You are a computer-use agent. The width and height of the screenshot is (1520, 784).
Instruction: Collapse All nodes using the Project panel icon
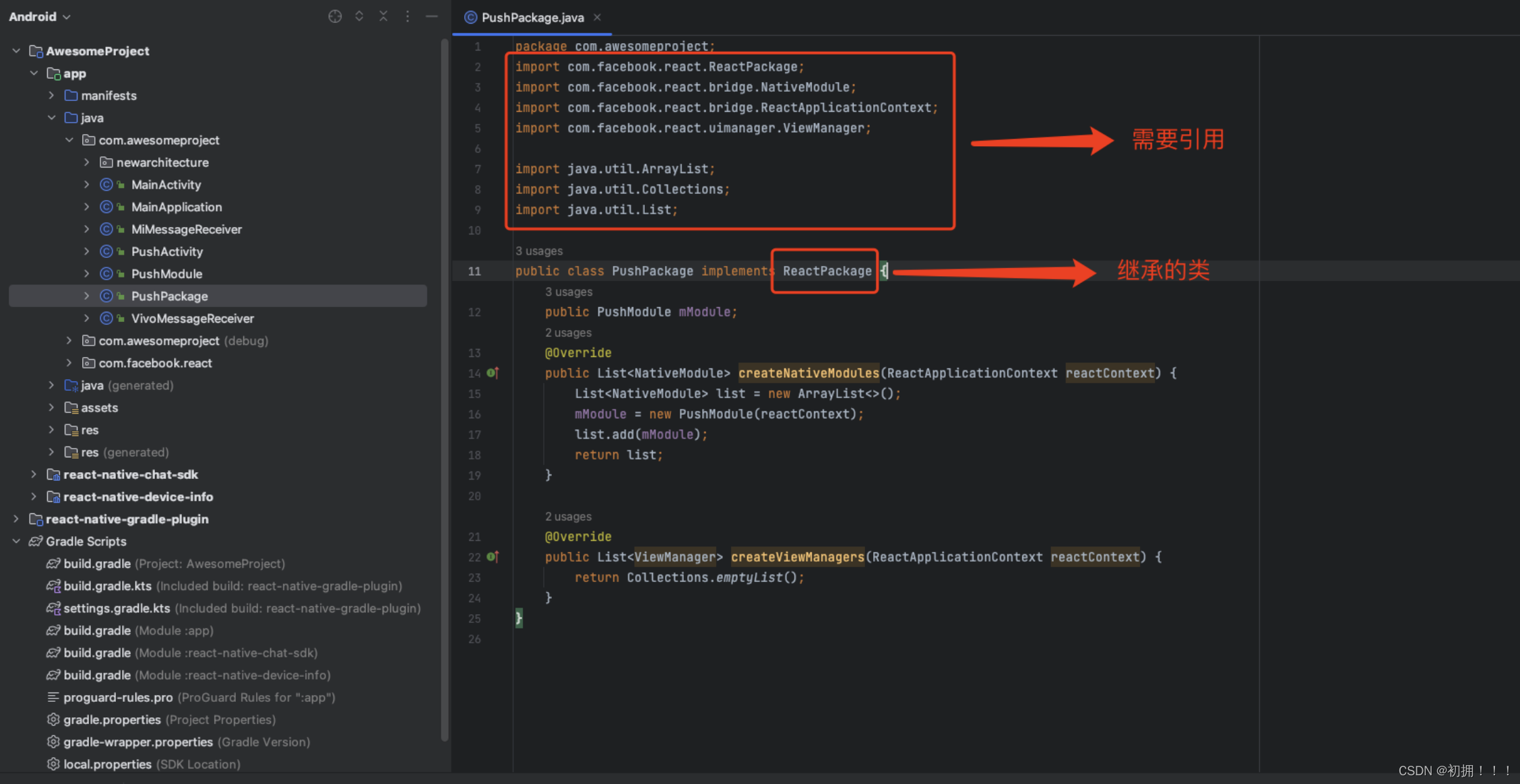383,16
